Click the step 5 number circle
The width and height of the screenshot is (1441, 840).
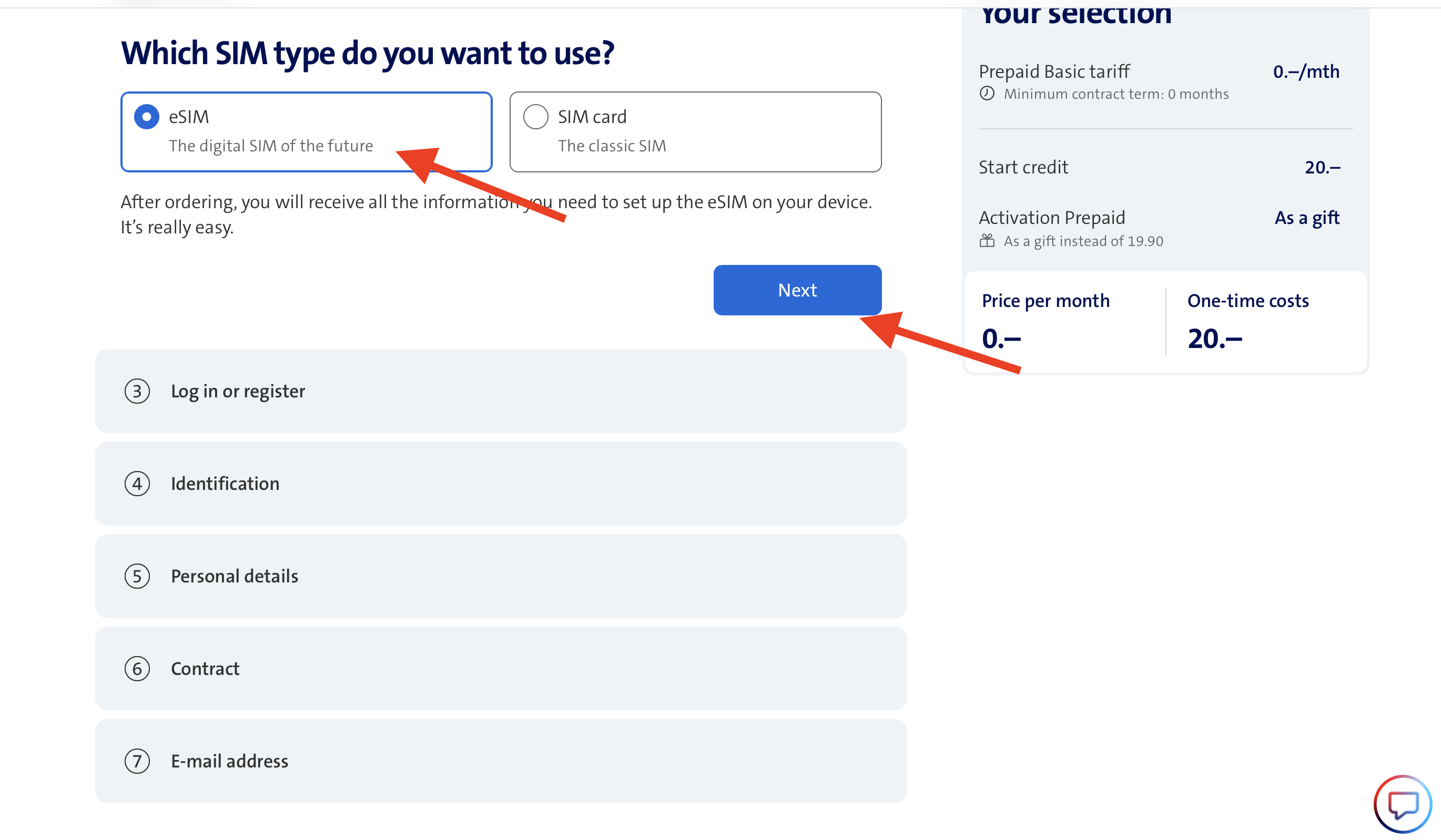[137, 577]
